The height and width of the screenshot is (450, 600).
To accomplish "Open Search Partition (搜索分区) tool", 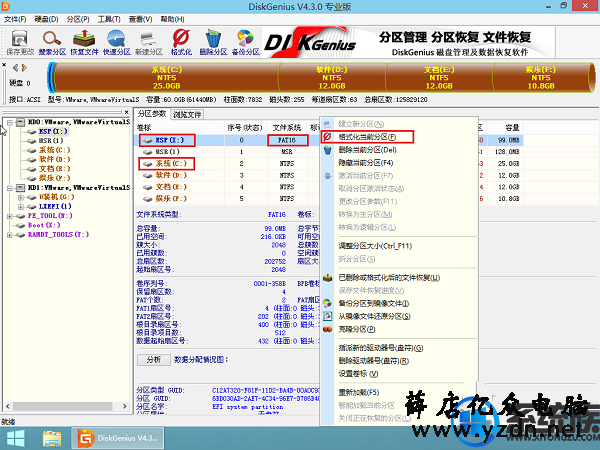I will (52, 42).
